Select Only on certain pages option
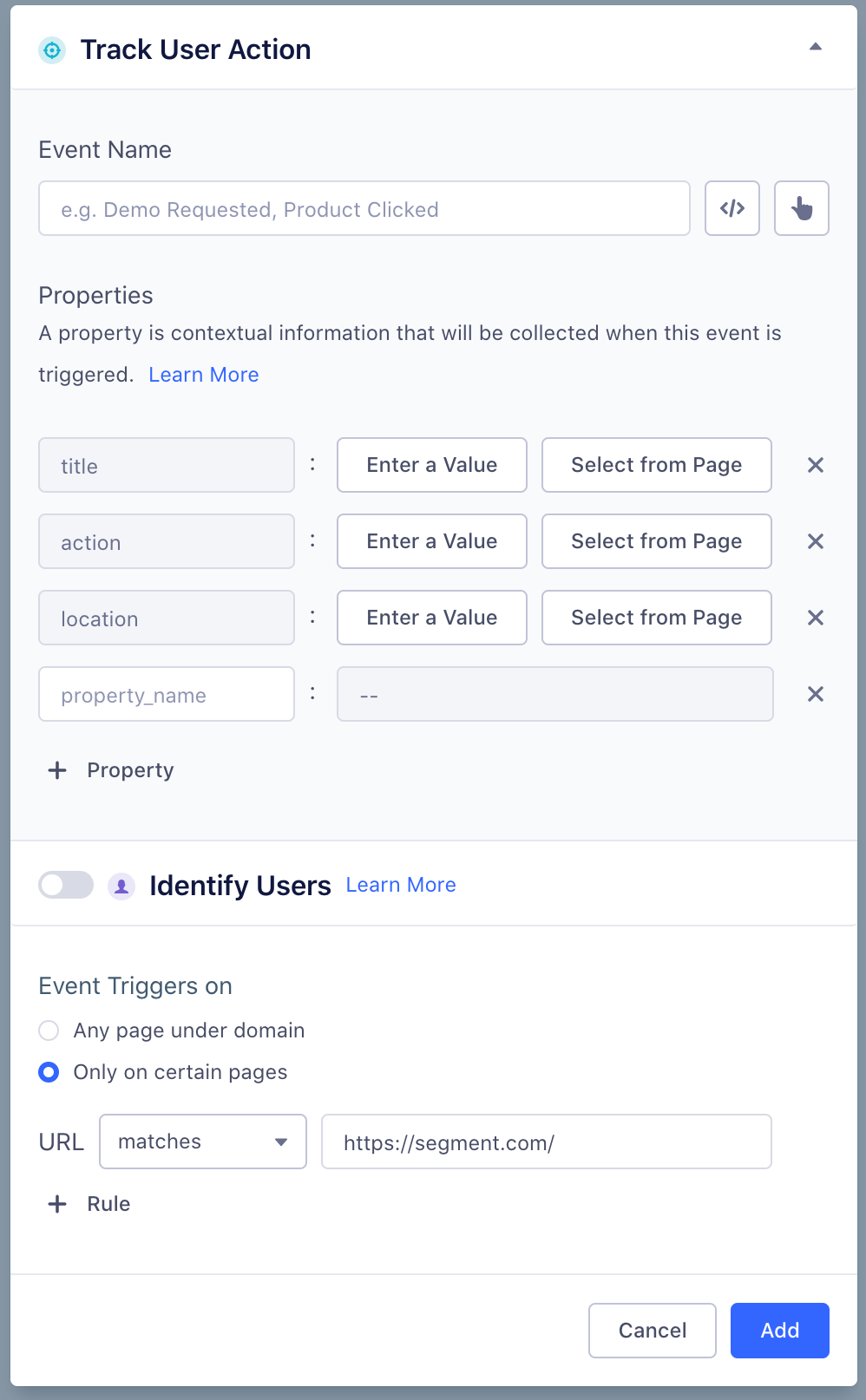Image resolution: width=866 pixels, height=1400 pixels. 49,1072
